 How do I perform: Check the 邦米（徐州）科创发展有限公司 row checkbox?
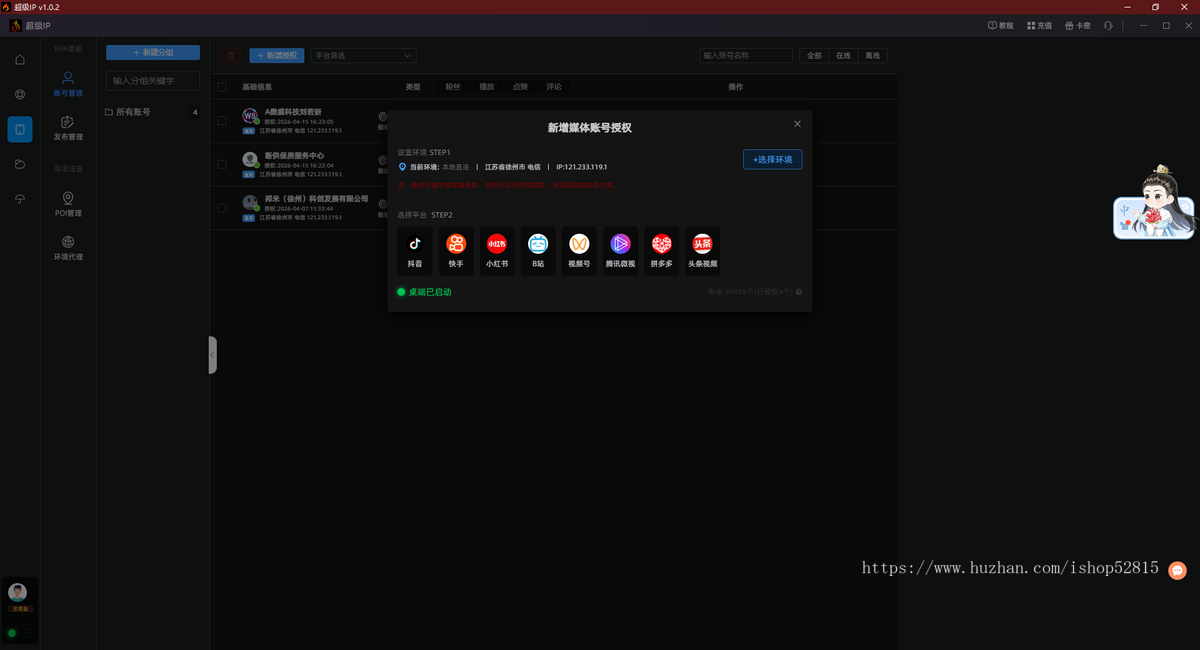222,208
